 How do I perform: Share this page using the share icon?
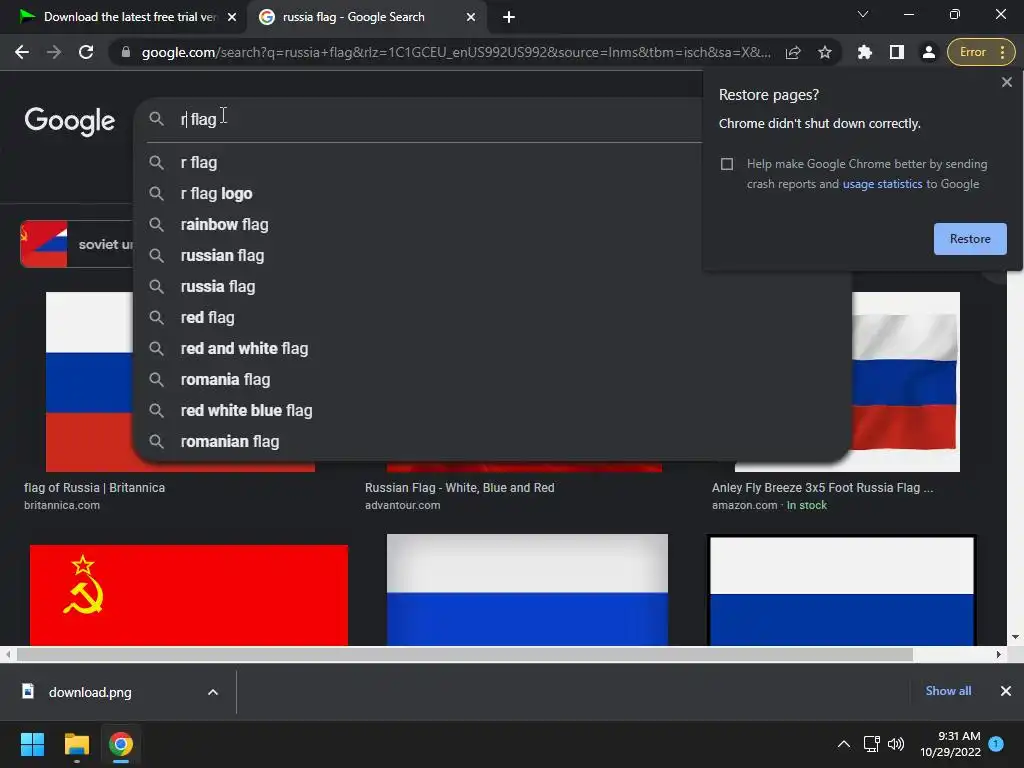(x=793, y=52)
